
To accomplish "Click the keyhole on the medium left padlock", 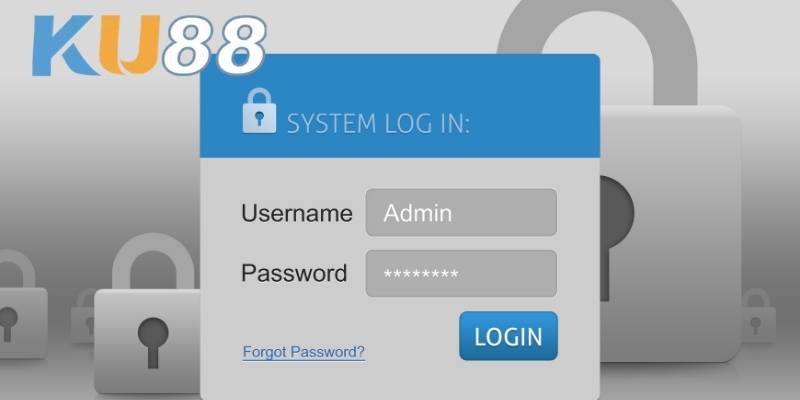I will point(153,342).
